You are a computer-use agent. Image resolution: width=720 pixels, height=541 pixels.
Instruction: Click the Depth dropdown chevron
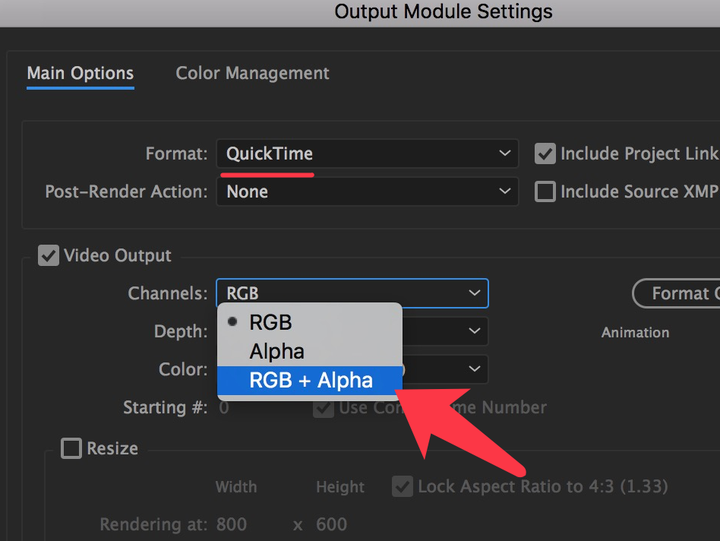474,331
